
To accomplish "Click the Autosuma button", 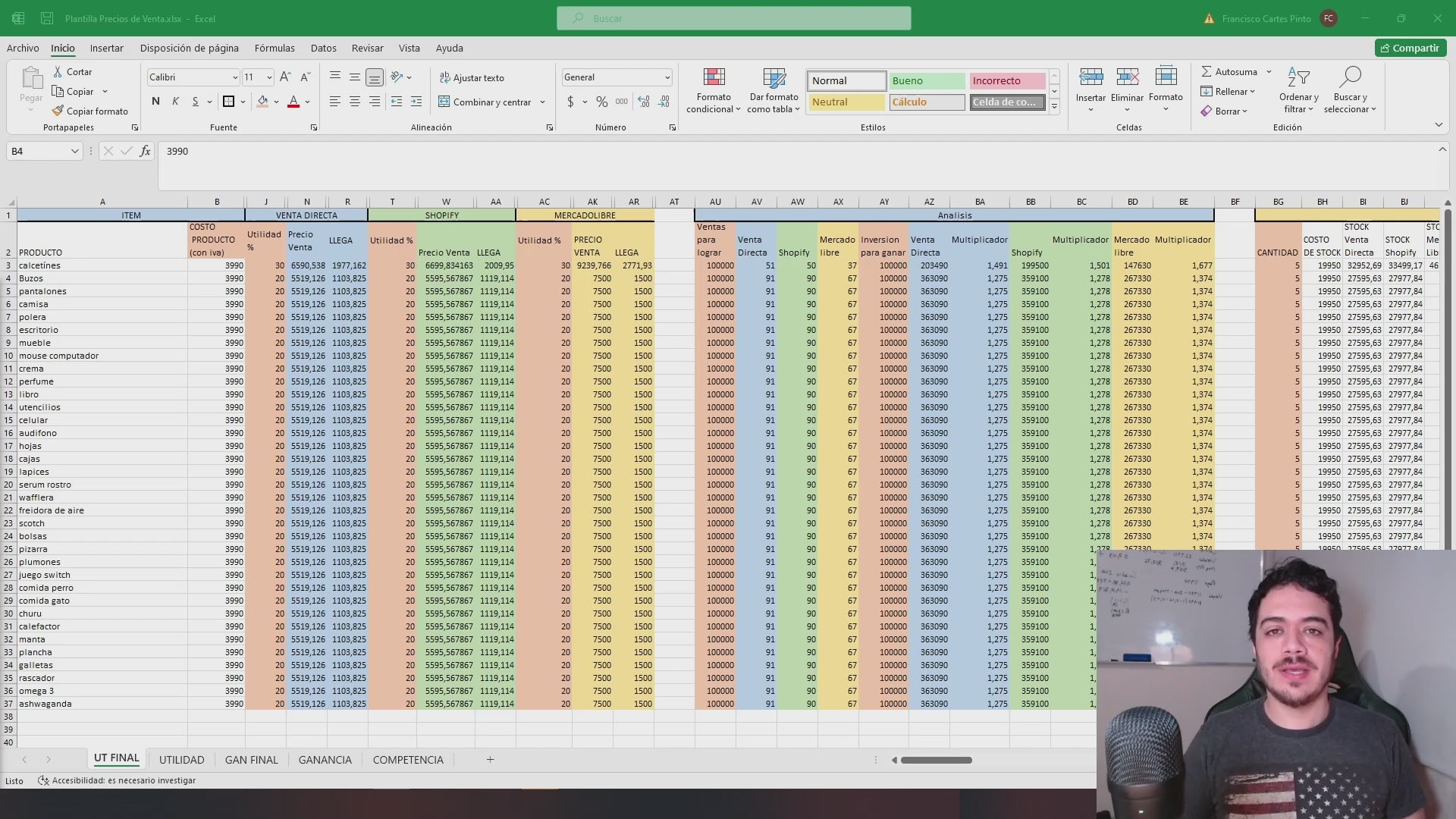I will (x=1229, y=72).
